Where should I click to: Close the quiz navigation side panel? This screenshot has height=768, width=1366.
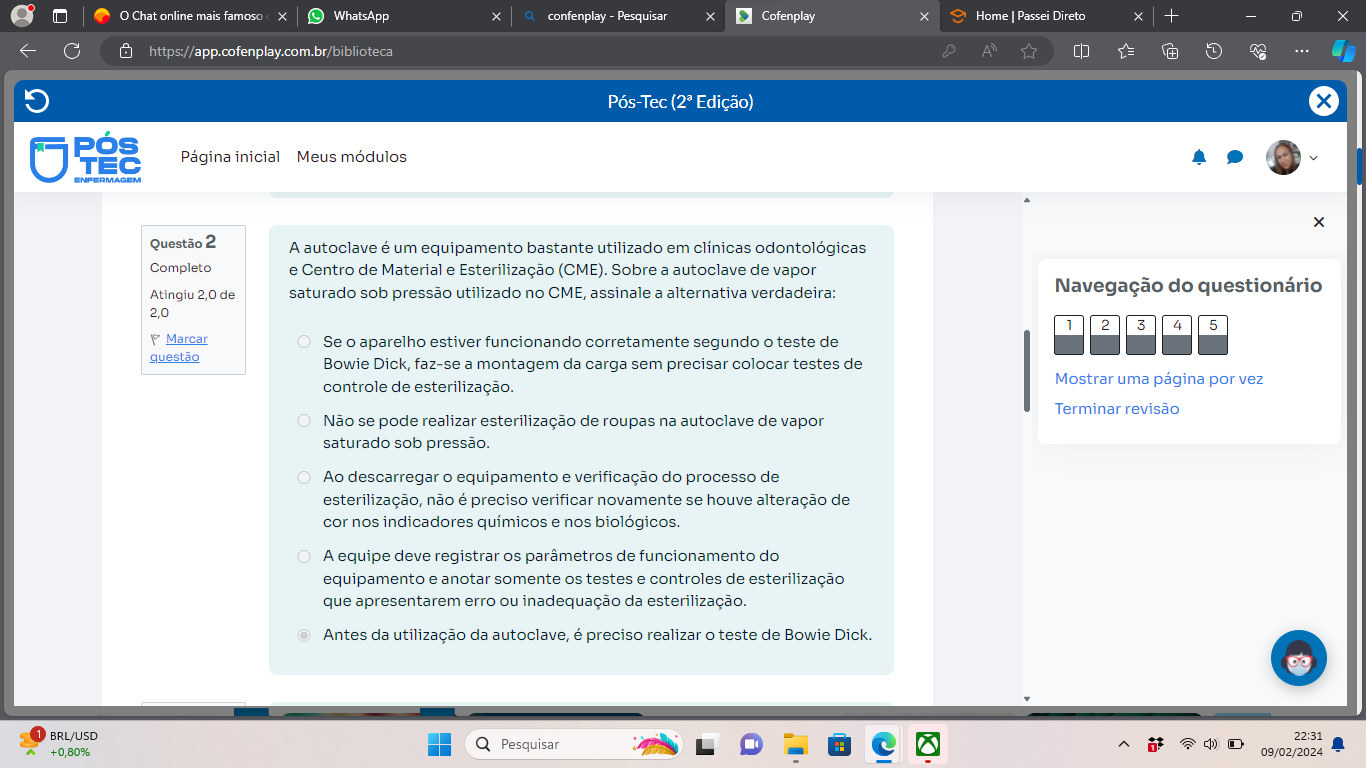tap(1318, 222)
